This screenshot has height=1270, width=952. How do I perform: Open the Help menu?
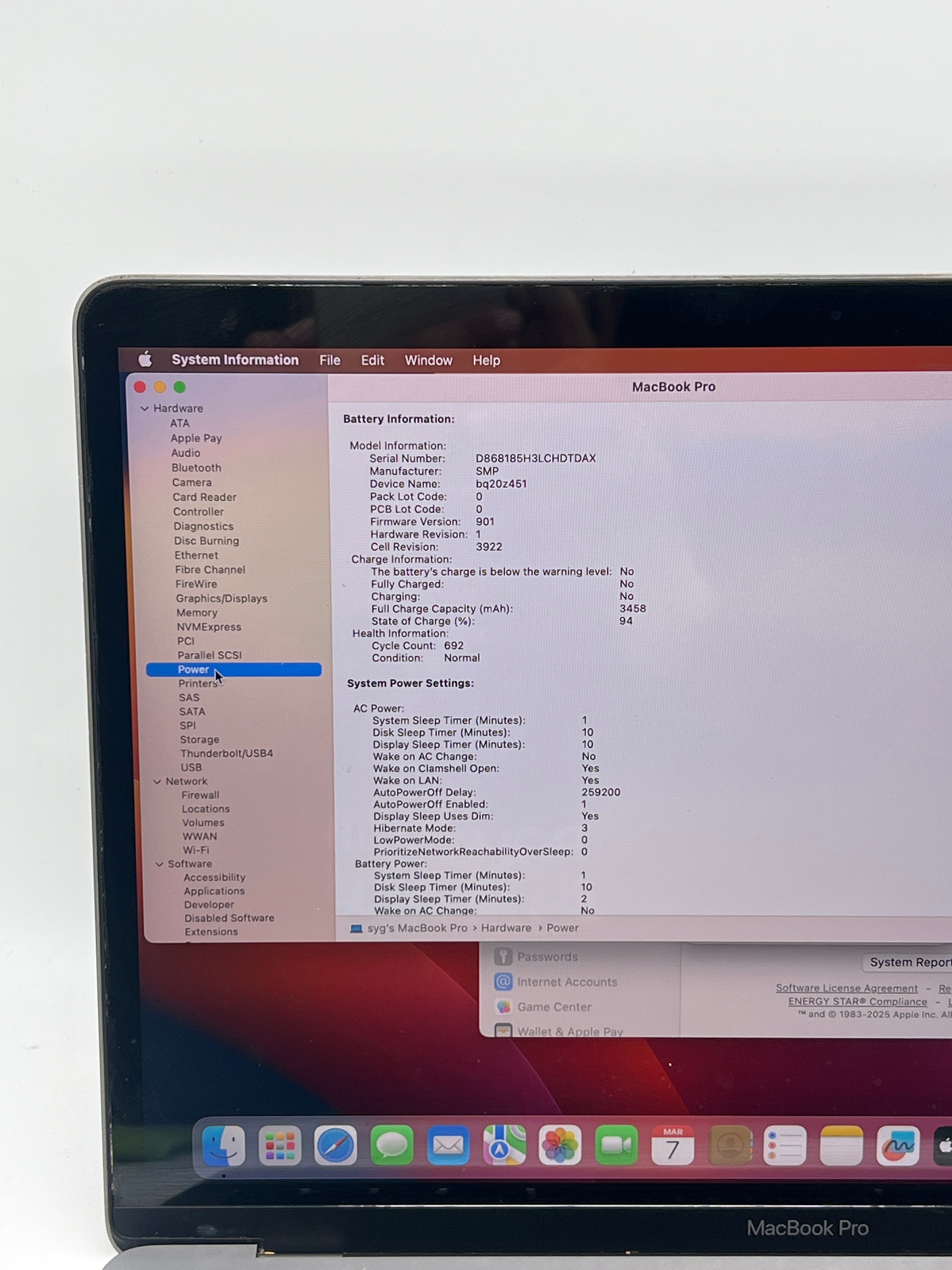[487, 360]
